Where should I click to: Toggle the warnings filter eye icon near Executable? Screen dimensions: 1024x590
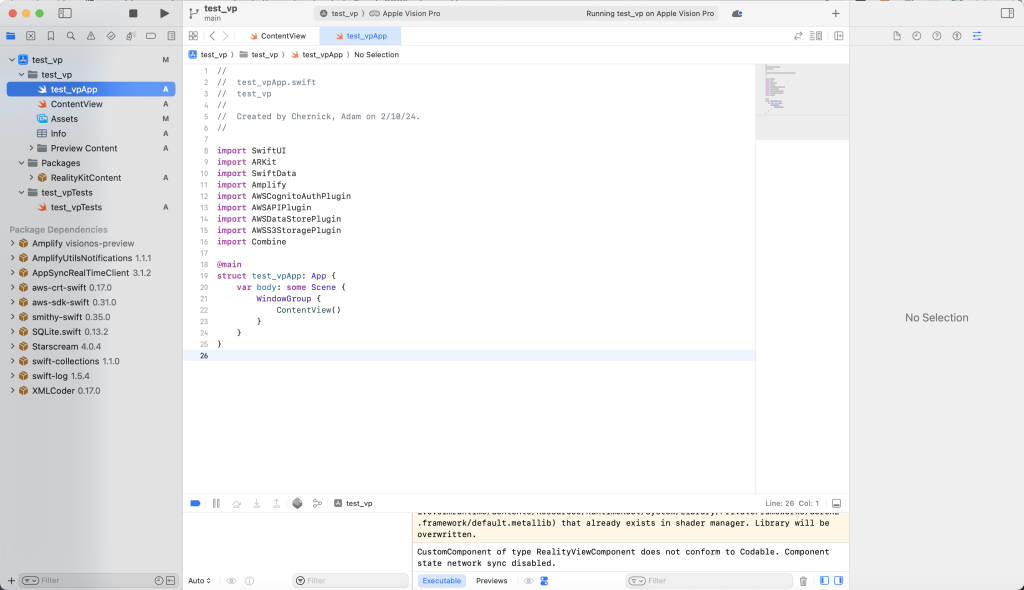pyautogui.click(x=527, y=580)
